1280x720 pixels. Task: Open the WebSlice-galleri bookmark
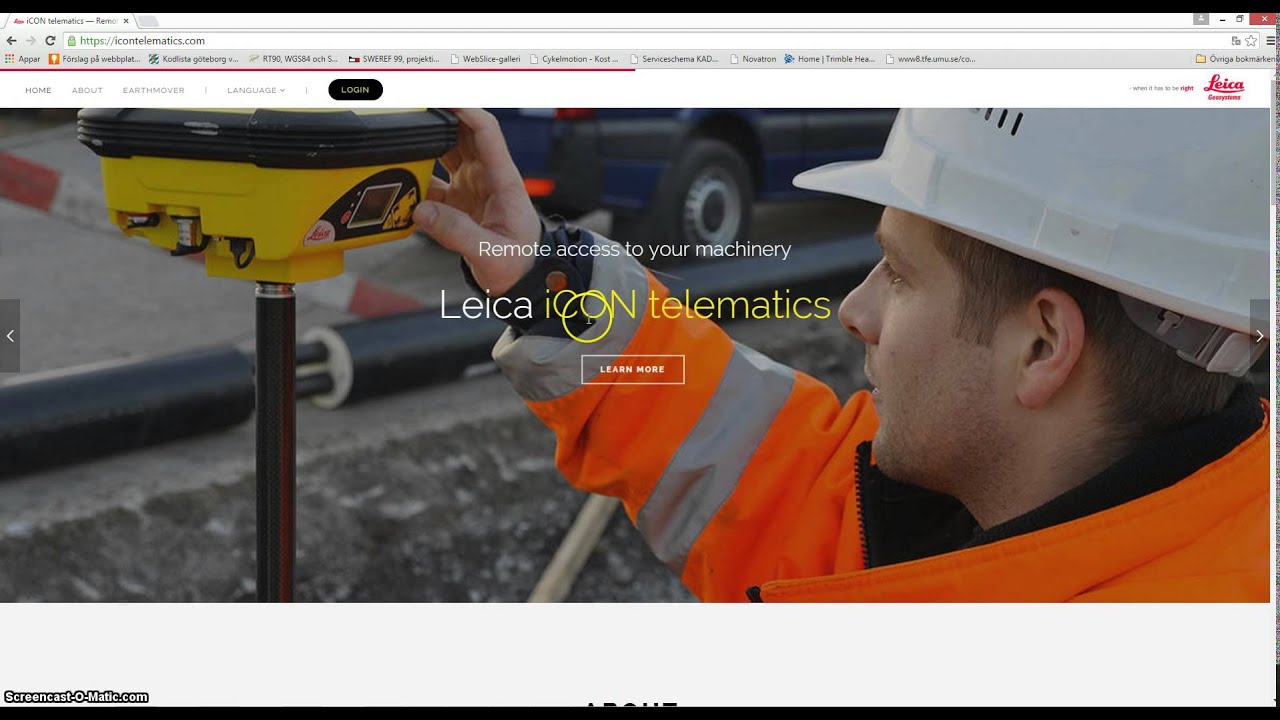coord(486,59)
